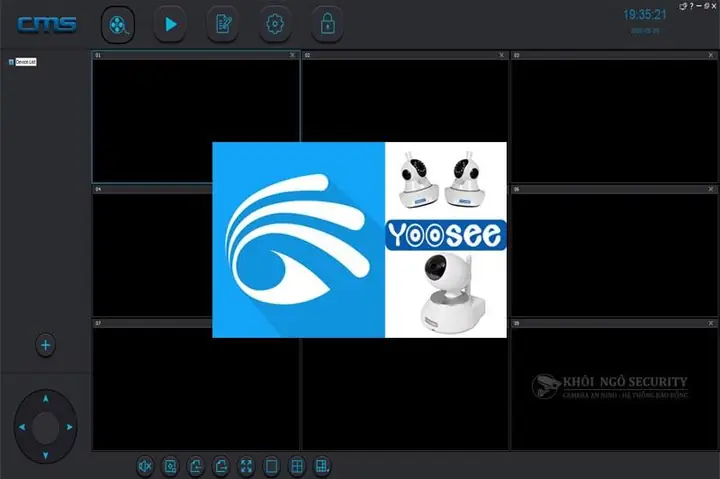This screenshot has height=479, width=720.
Task: Close video pane 03
Action: click(711, 55)
